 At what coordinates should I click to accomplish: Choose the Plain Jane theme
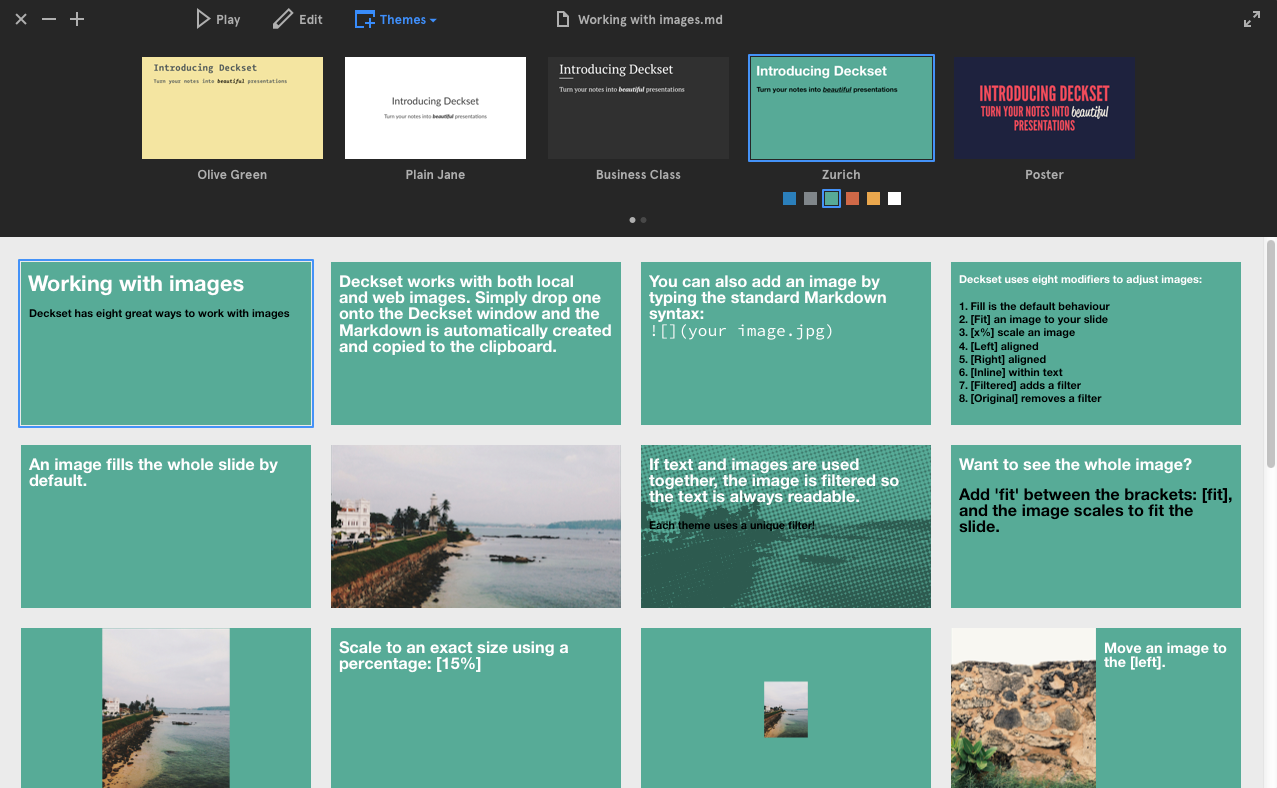[x=435, y=108]
